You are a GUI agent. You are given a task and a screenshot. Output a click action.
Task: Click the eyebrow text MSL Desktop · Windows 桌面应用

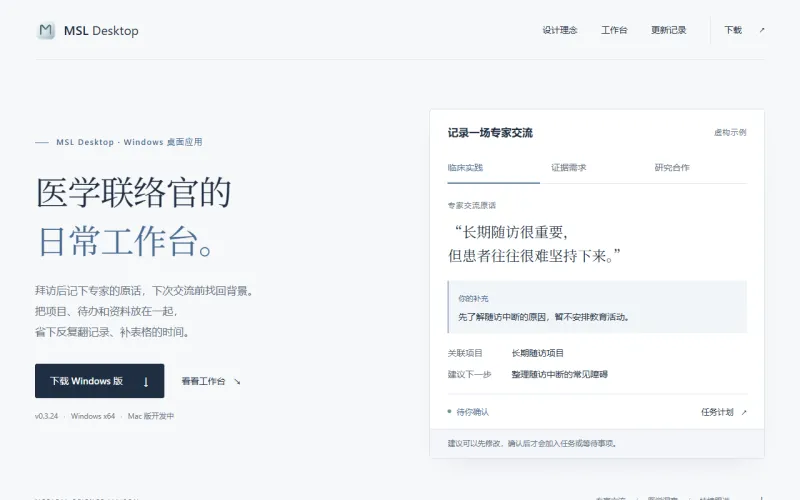(129, 142)
